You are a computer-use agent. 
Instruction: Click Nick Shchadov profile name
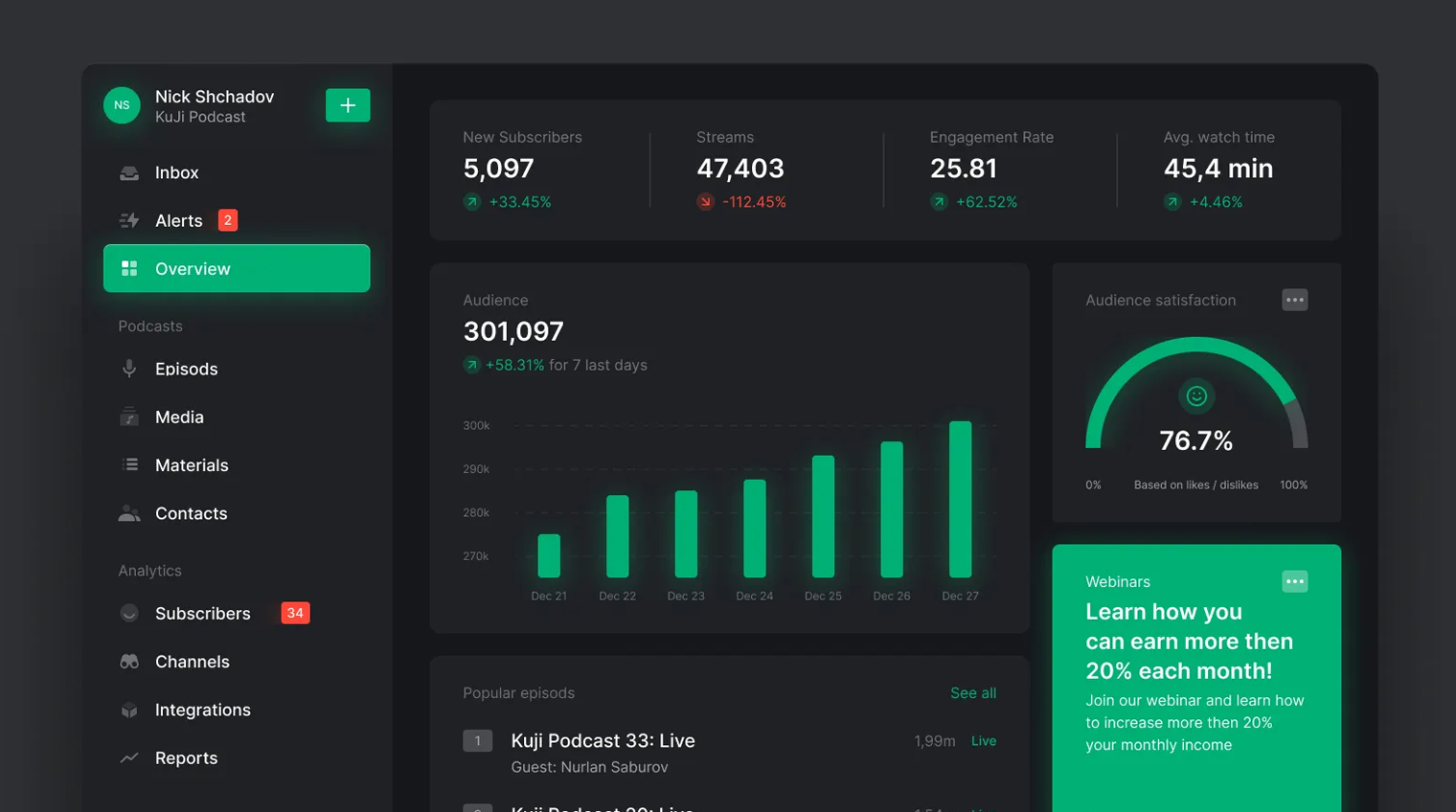coord(215,97)
